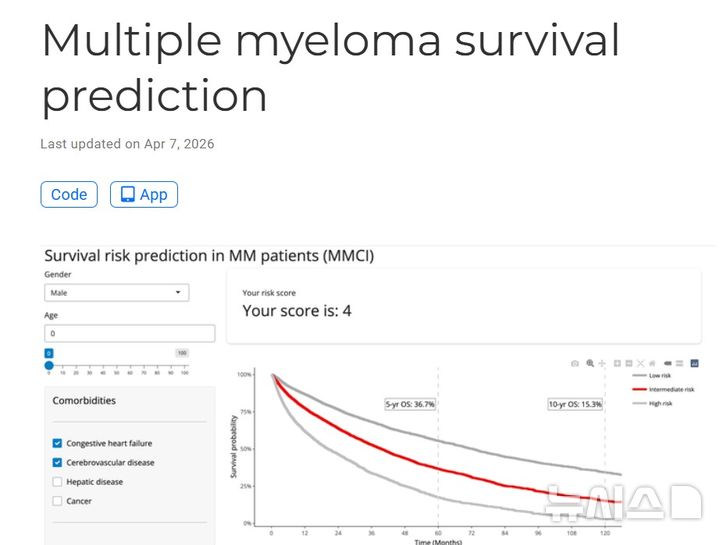720x545 pixels.
Task: Select the Zoom magnifier tool in plot toolbar
Action: pos(590,364)
